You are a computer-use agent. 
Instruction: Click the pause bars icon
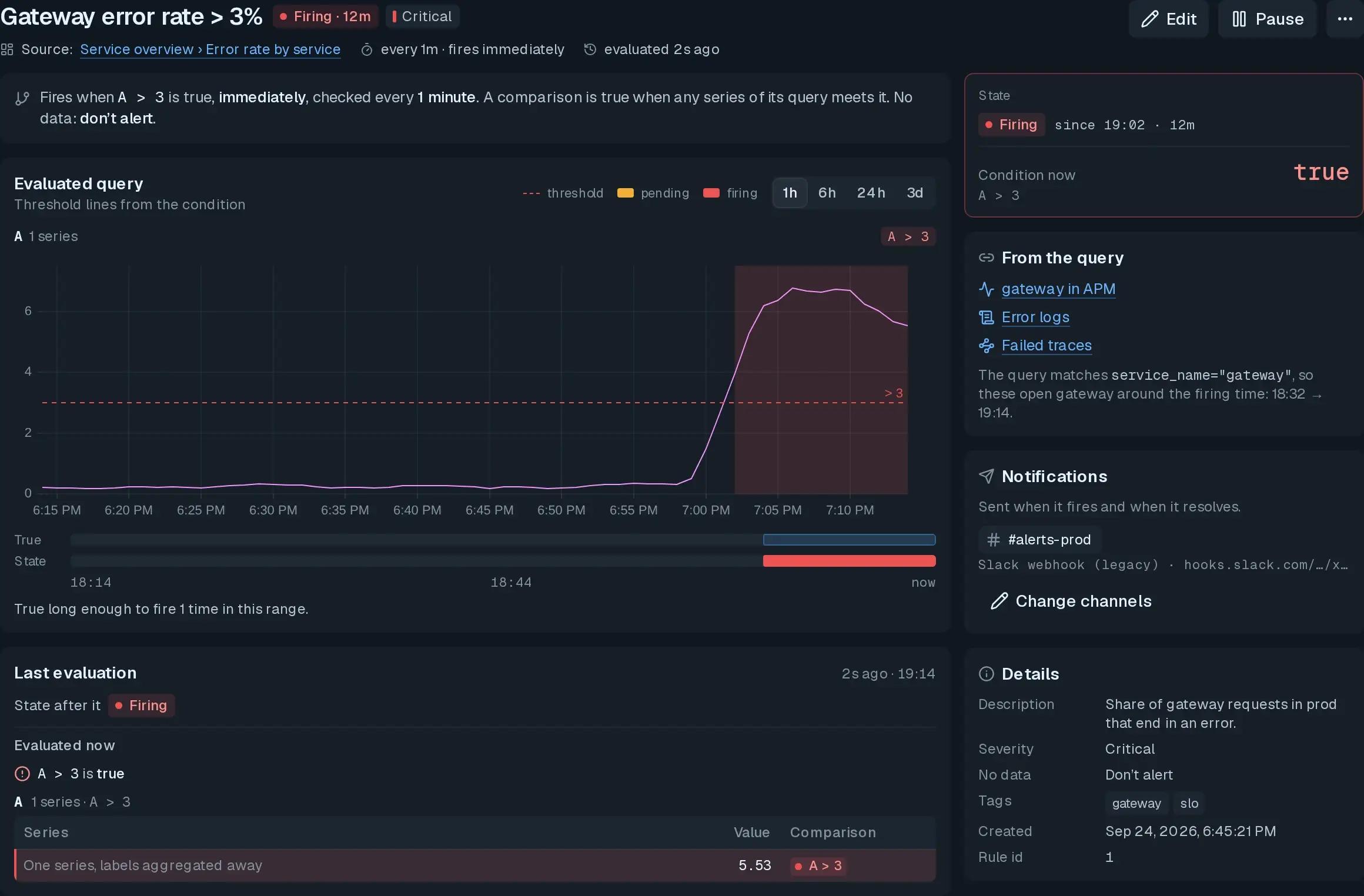coord(1239,19)
